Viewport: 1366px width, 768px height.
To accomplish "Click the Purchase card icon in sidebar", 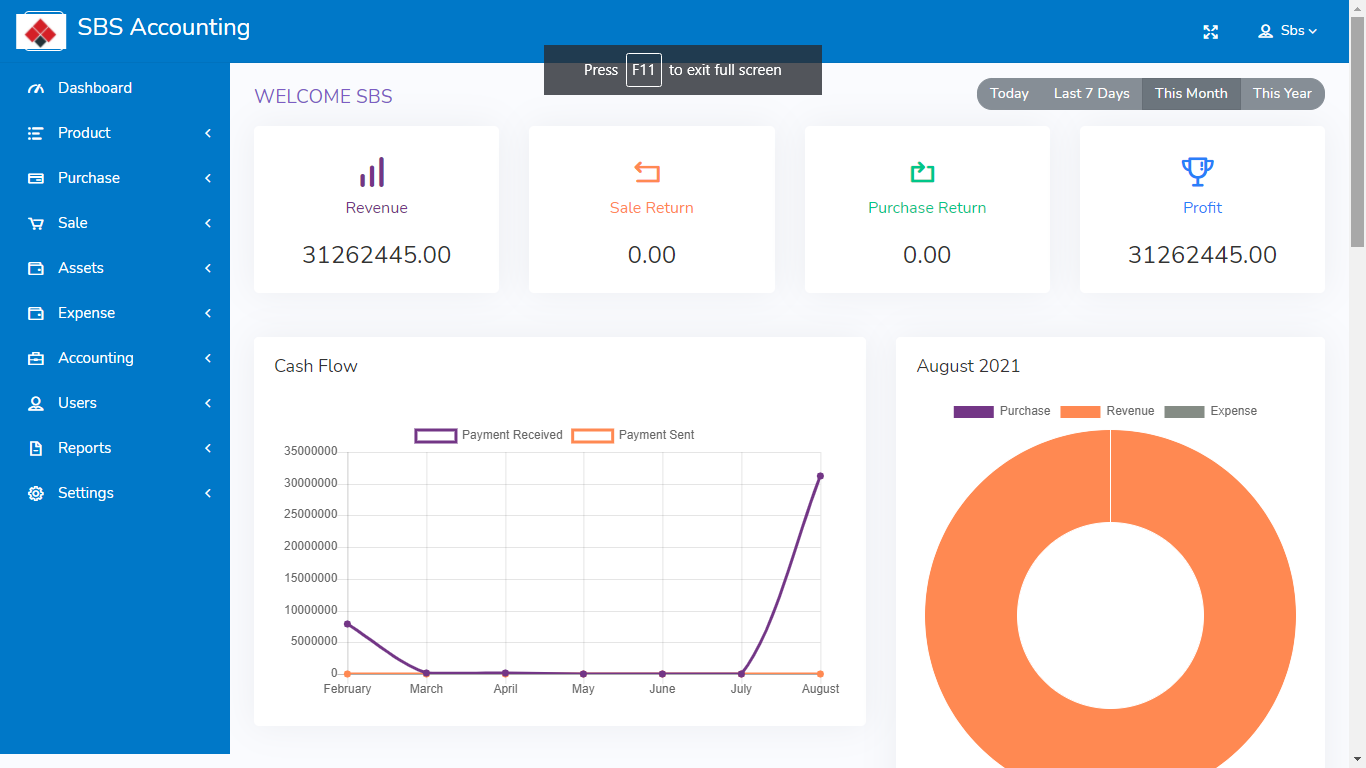I will click(36, 178).
